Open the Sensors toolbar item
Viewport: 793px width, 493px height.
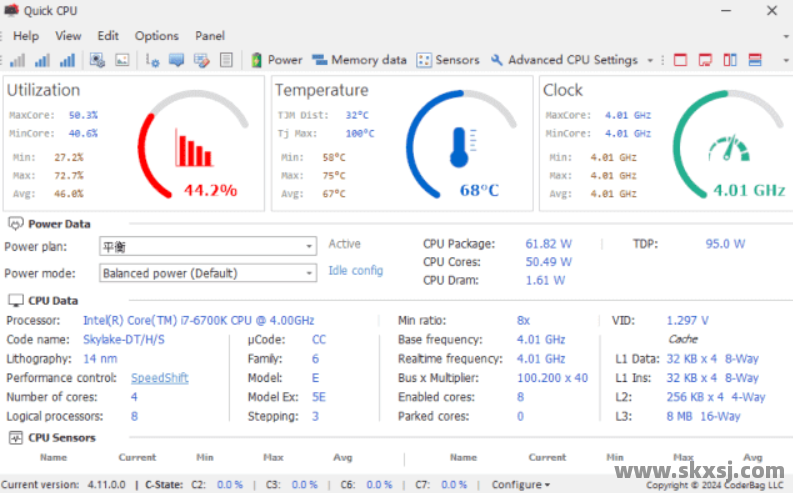(x=448, y=60)
